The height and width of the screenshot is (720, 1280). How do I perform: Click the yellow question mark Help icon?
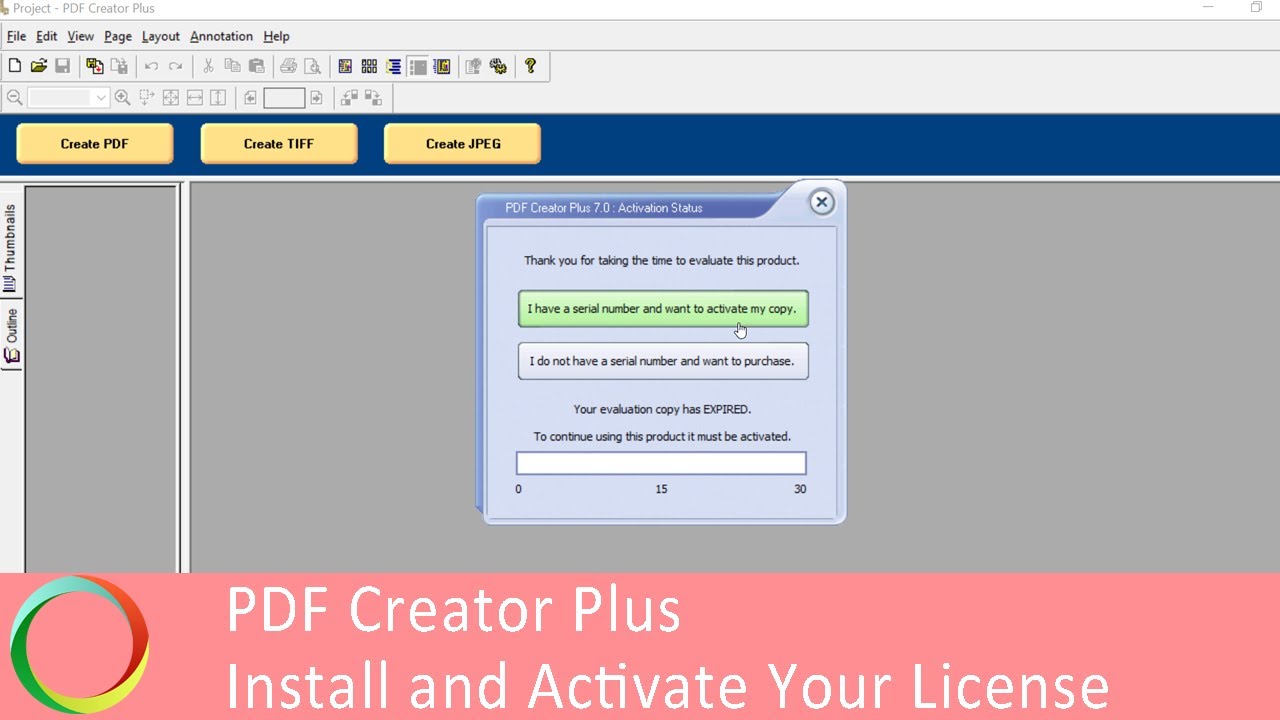point(530,66)
